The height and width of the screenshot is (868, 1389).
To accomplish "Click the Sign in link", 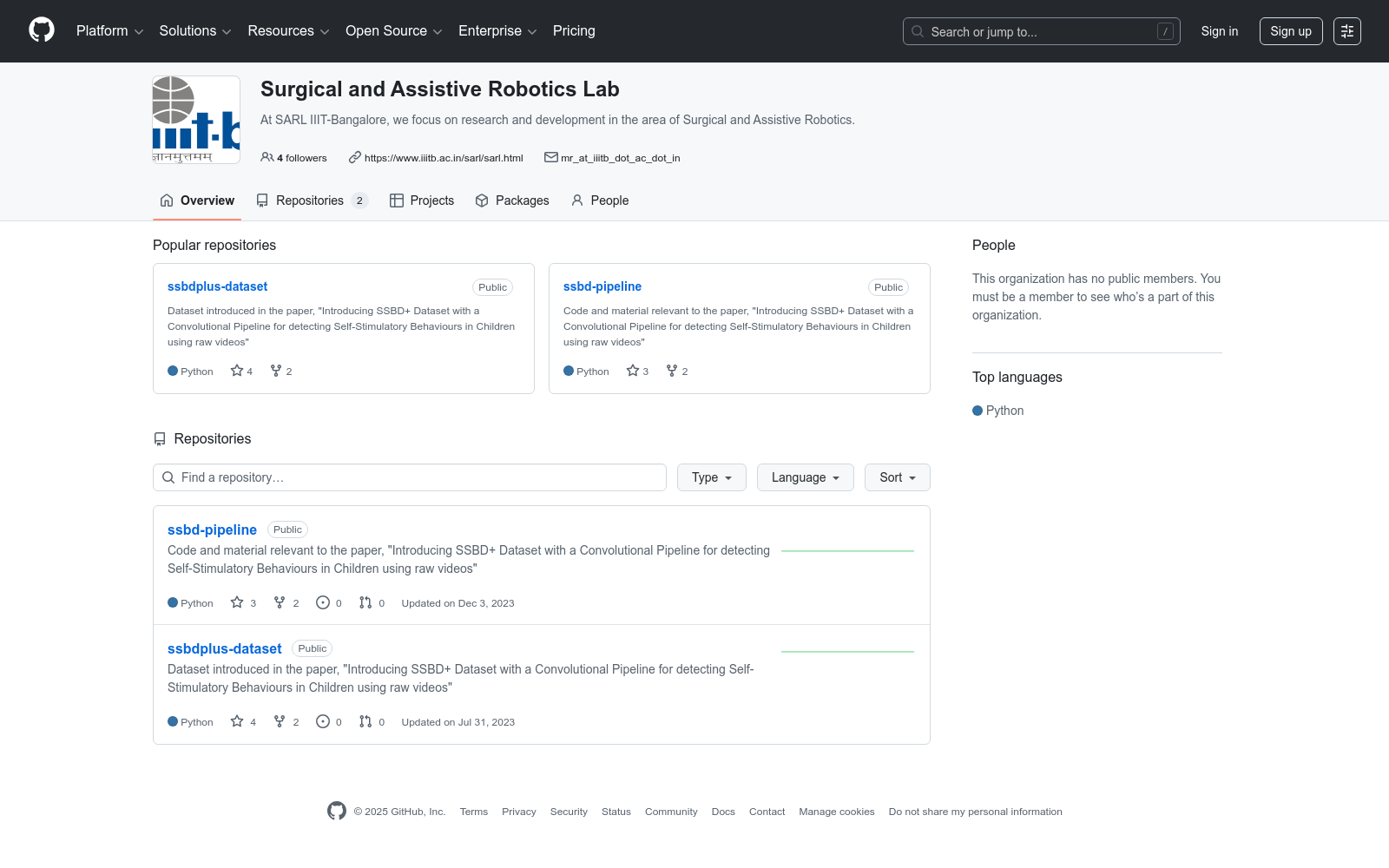I will (1220, 31).
